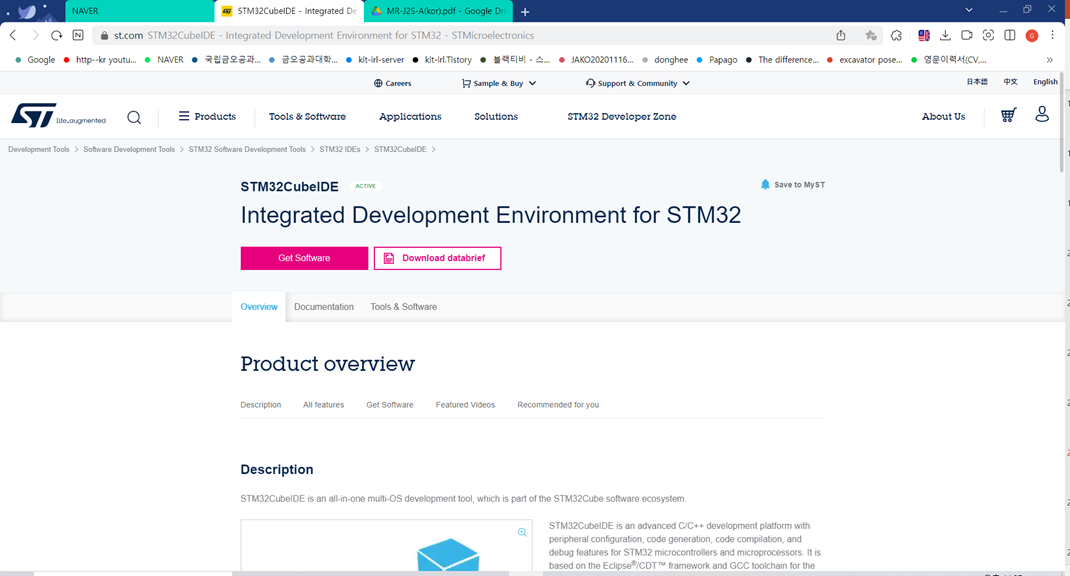Click the flag translation extension icon

(x=924, y=35)
